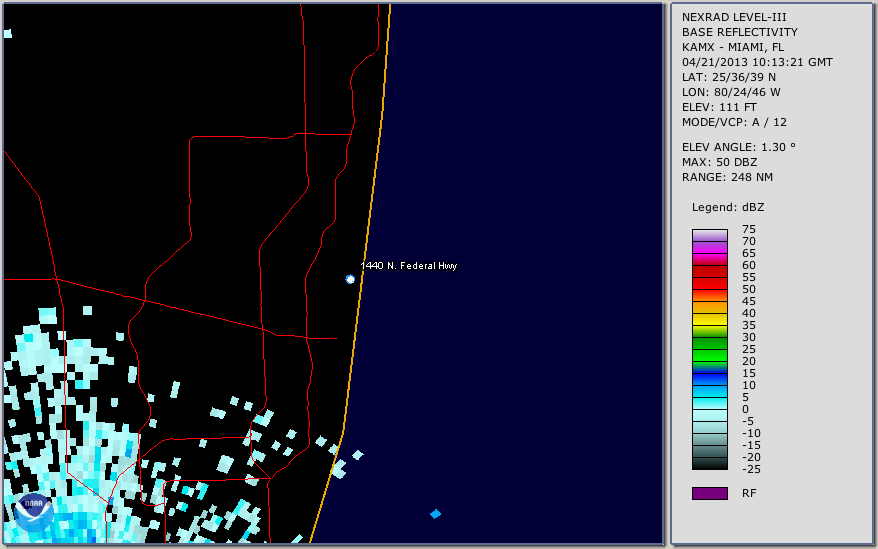Click the 'Legend: dBZ' heading
Image resolution: width=878 pixels, height=549 pixels.
[728, 207]
